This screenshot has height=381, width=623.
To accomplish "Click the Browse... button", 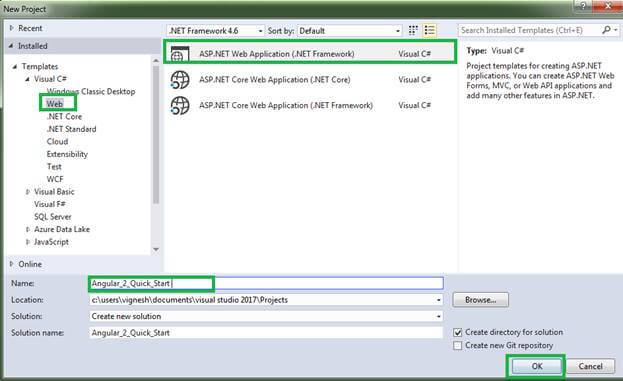I will (480, 300).
